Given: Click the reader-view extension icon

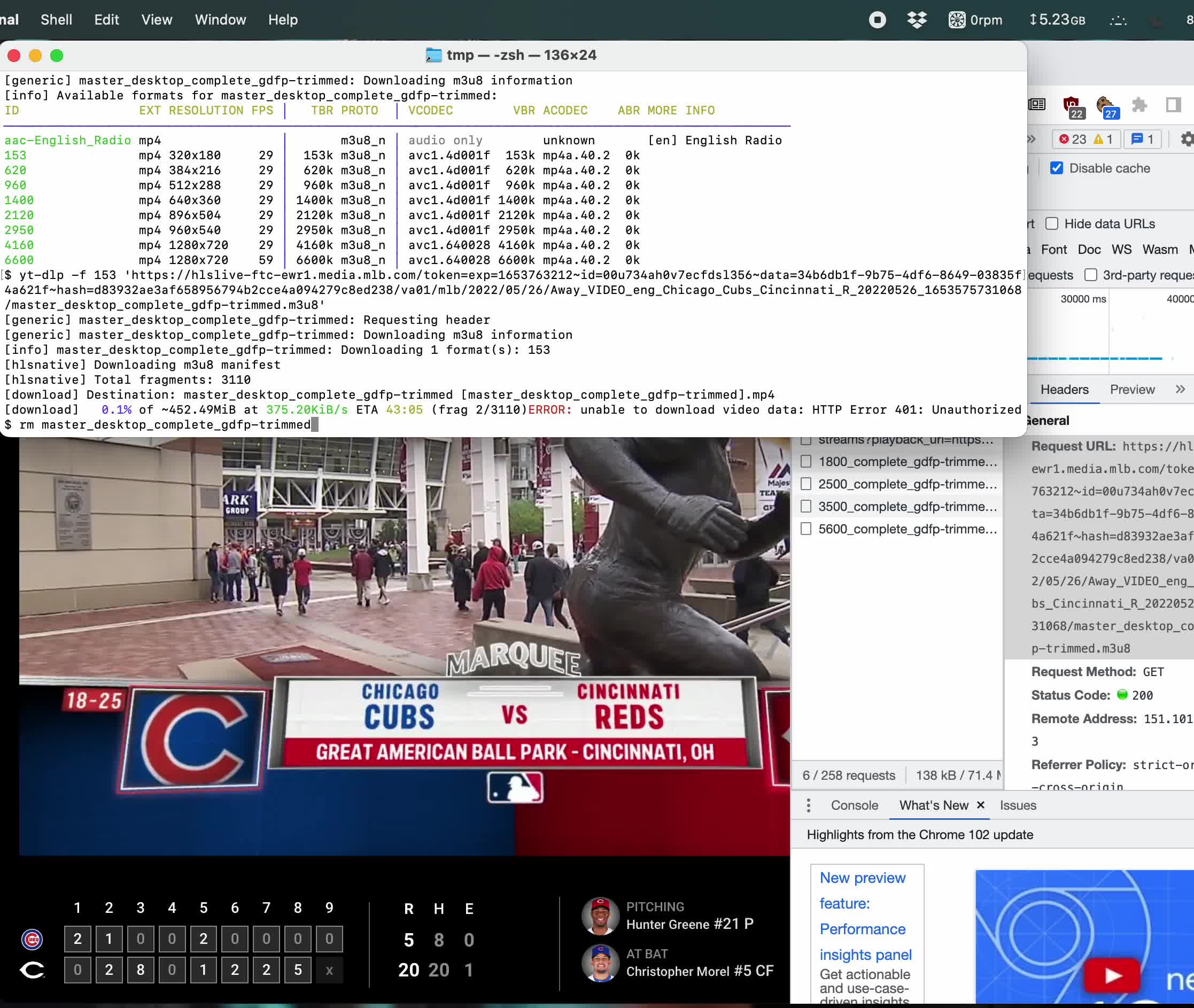Looking at the screenshot, I should [x=1037, y=105].
